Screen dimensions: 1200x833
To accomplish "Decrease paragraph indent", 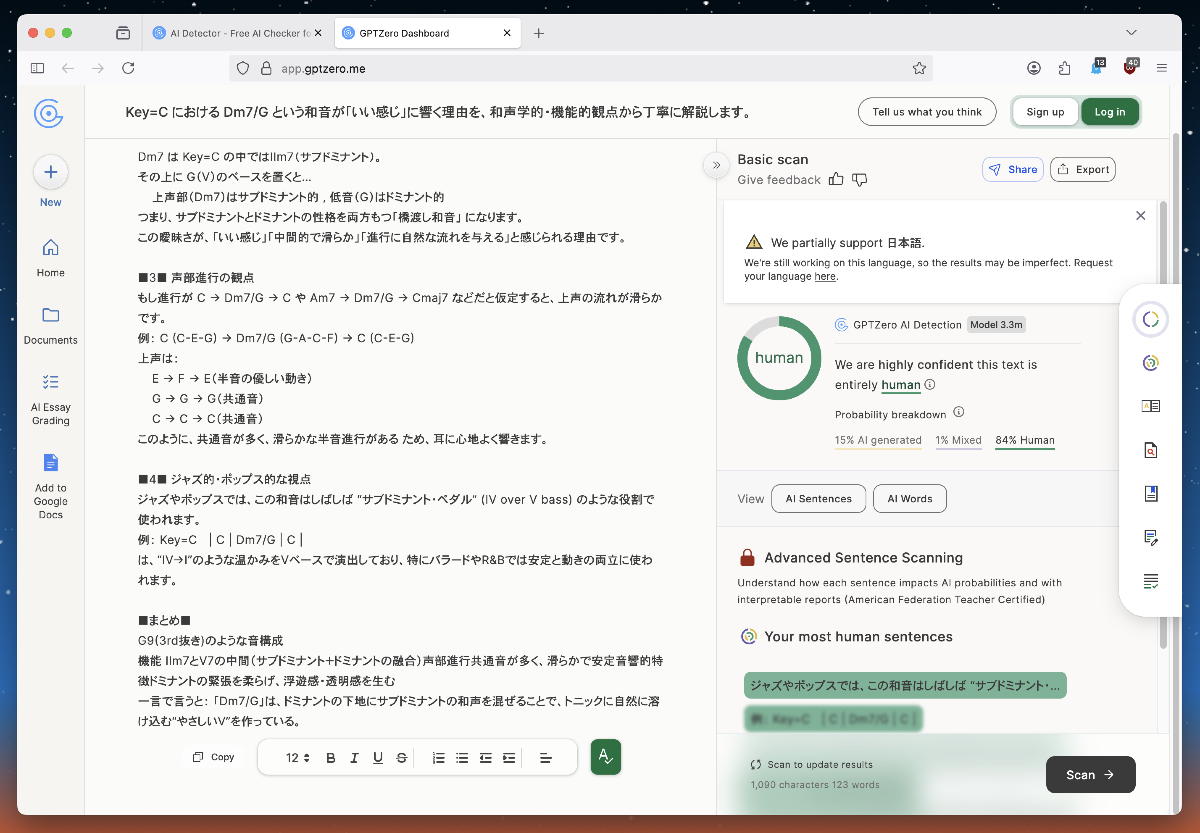I will [x=486, y=758].
